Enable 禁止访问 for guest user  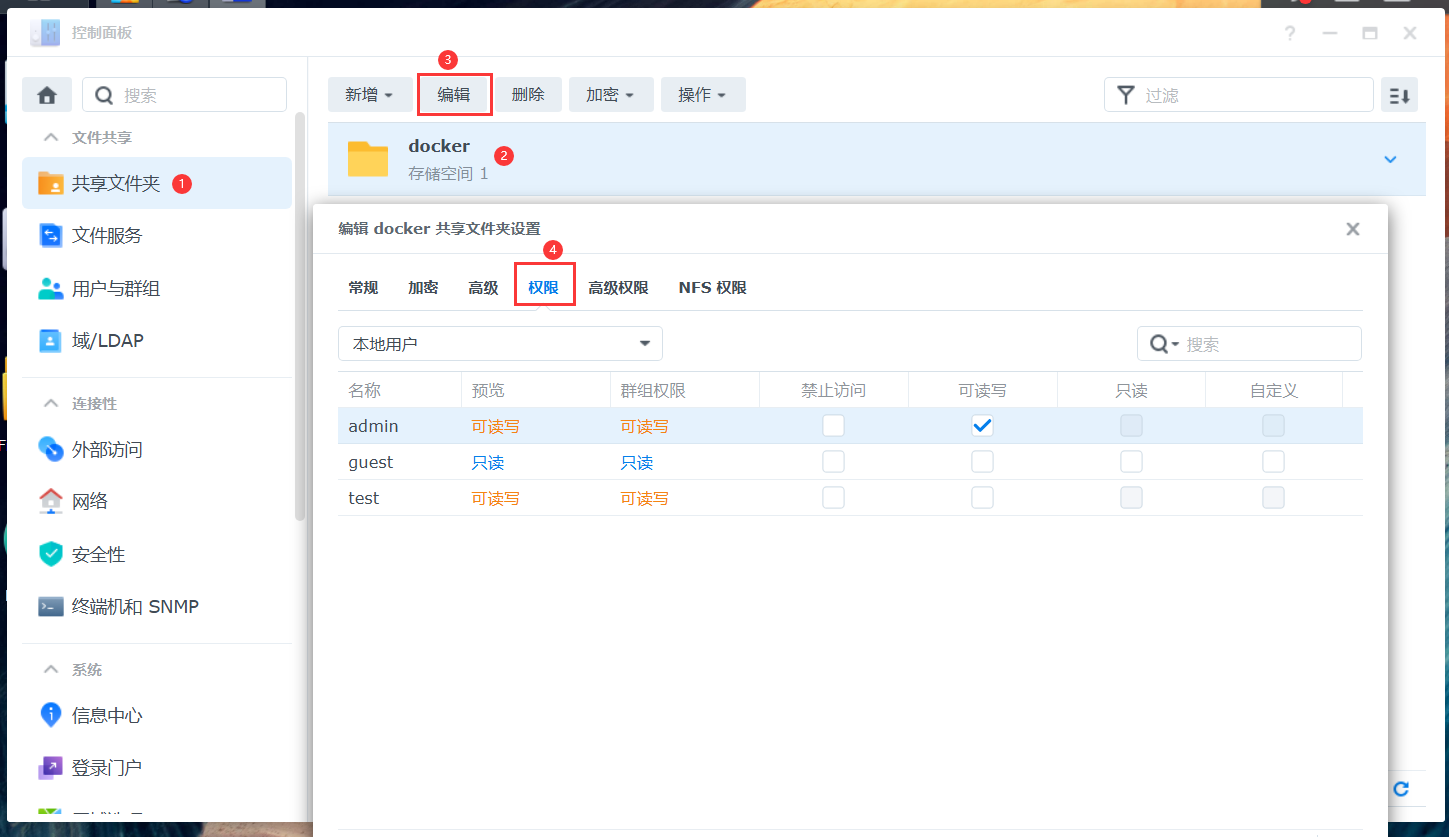833,461
